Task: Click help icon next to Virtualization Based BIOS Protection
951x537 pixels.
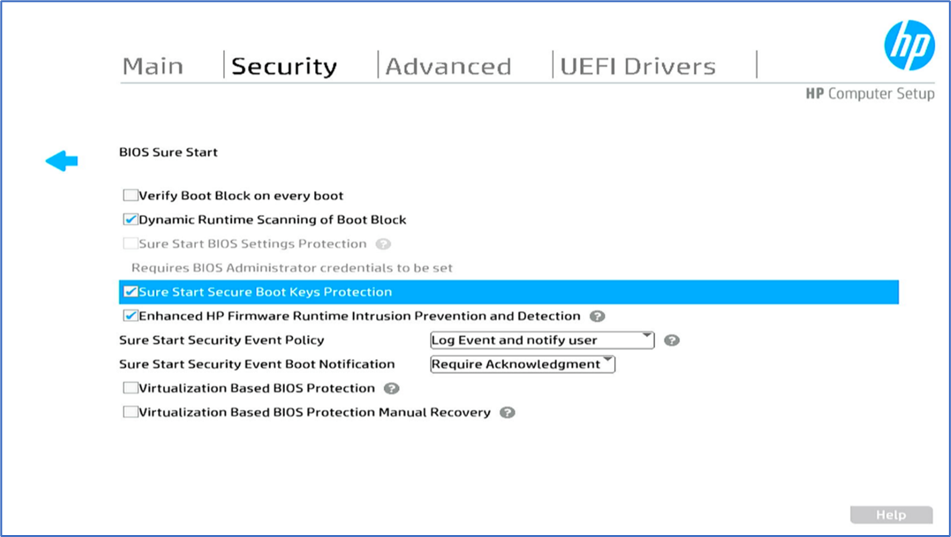Action: pyautogui.click(x=392, y=388)
